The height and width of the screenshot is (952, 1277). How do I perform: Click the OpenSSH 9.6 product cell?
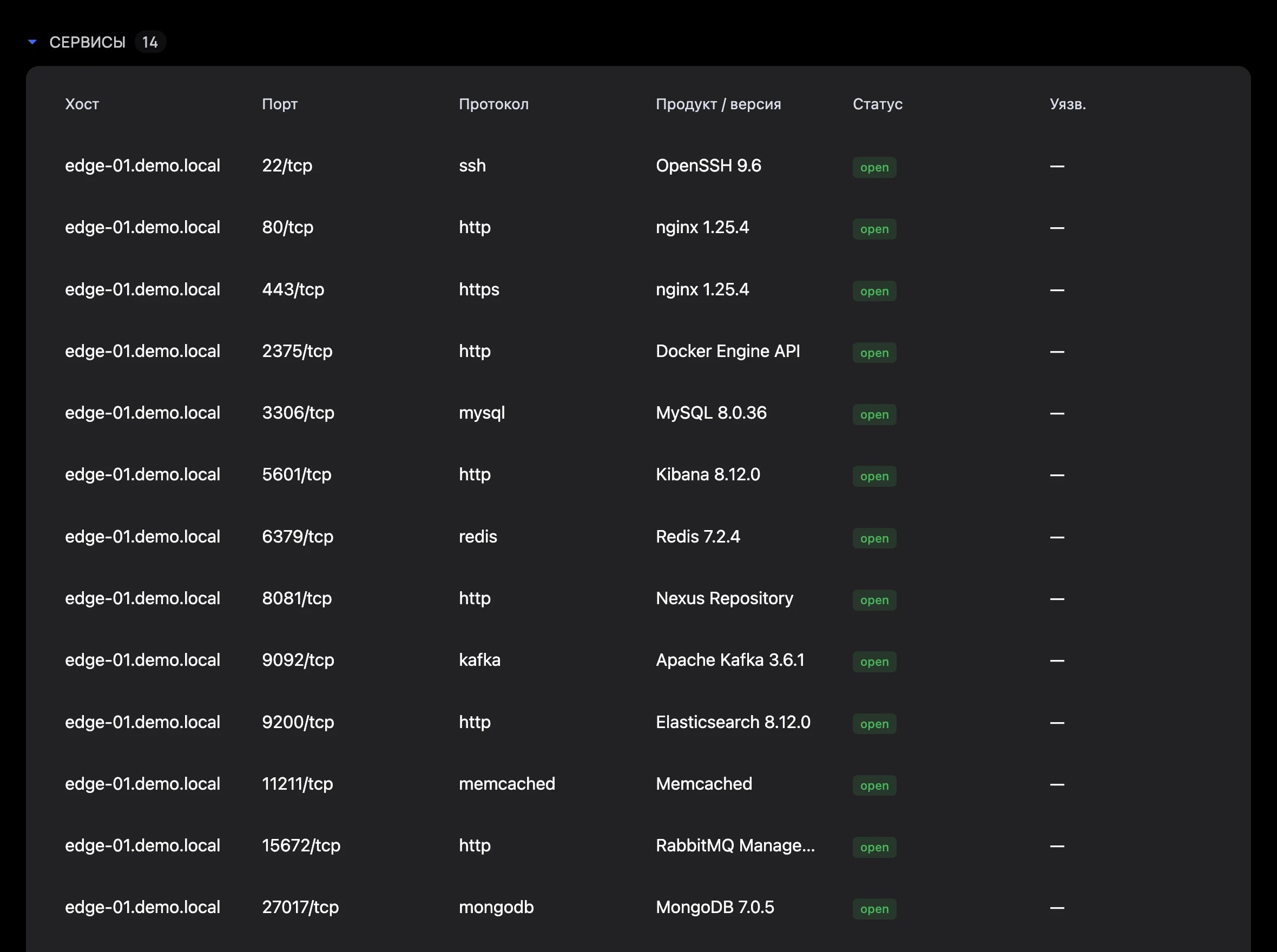[708, 166]
